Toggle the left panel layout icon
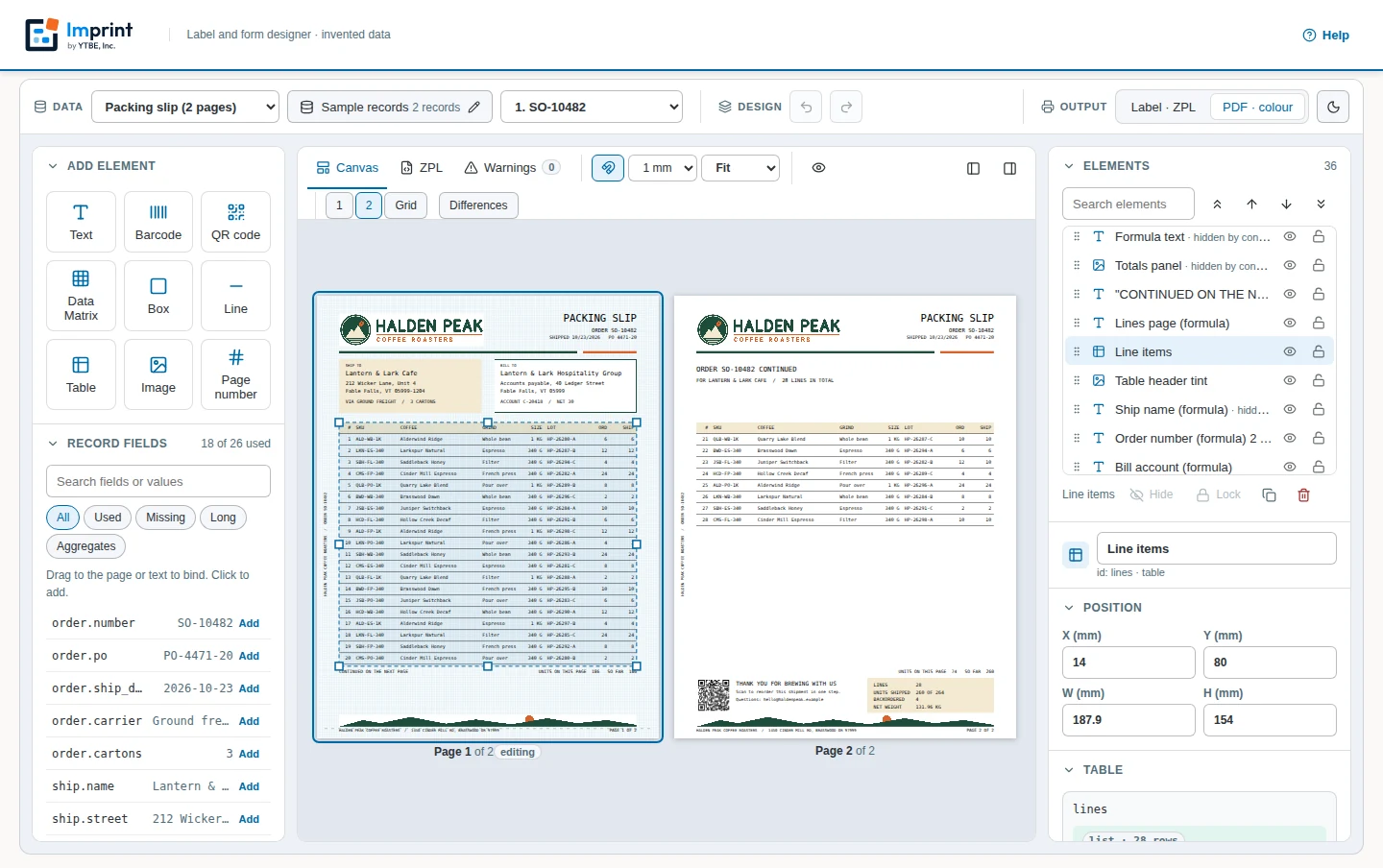The image size is (1383, 868). coord(973,168)
